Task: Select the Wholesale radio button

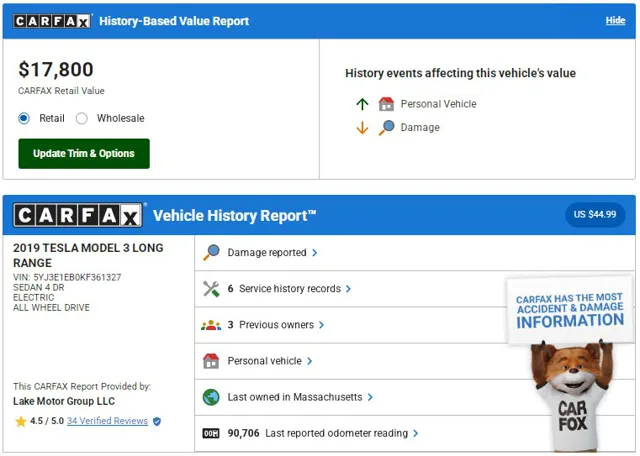Action: [82, 118]
